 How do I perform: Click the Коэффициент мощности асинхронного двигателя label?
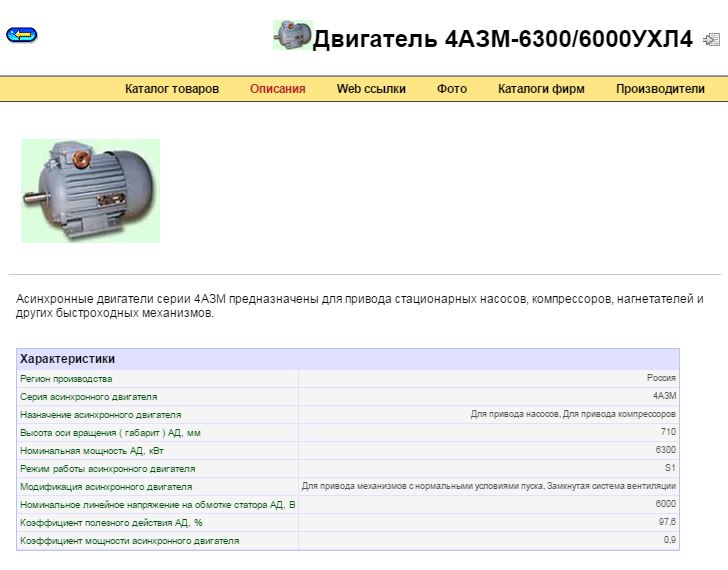click(x=130, y=541)
